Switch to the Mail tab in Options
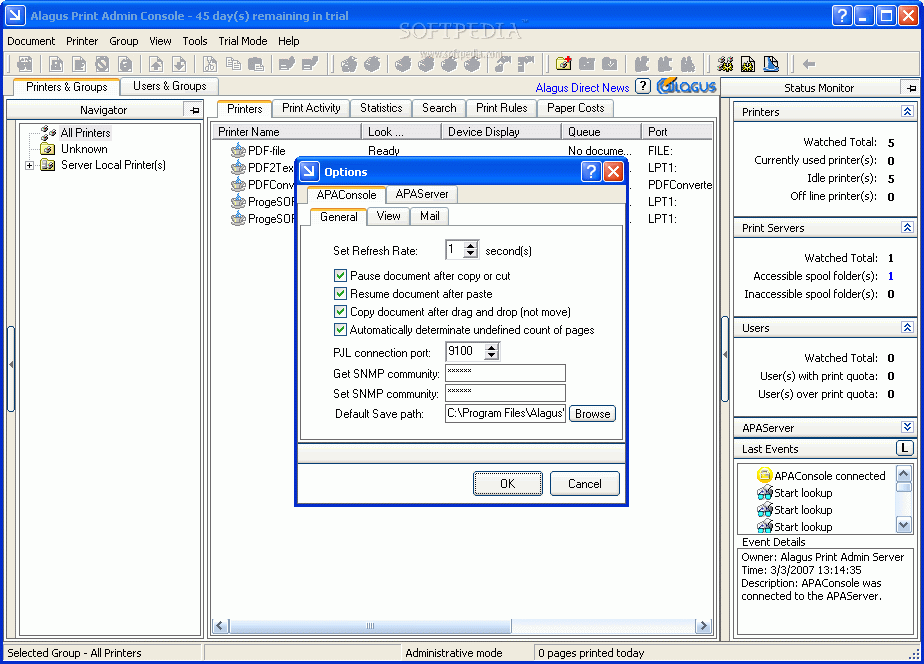The width and height of the screenshot is (924, 664). 430,216
